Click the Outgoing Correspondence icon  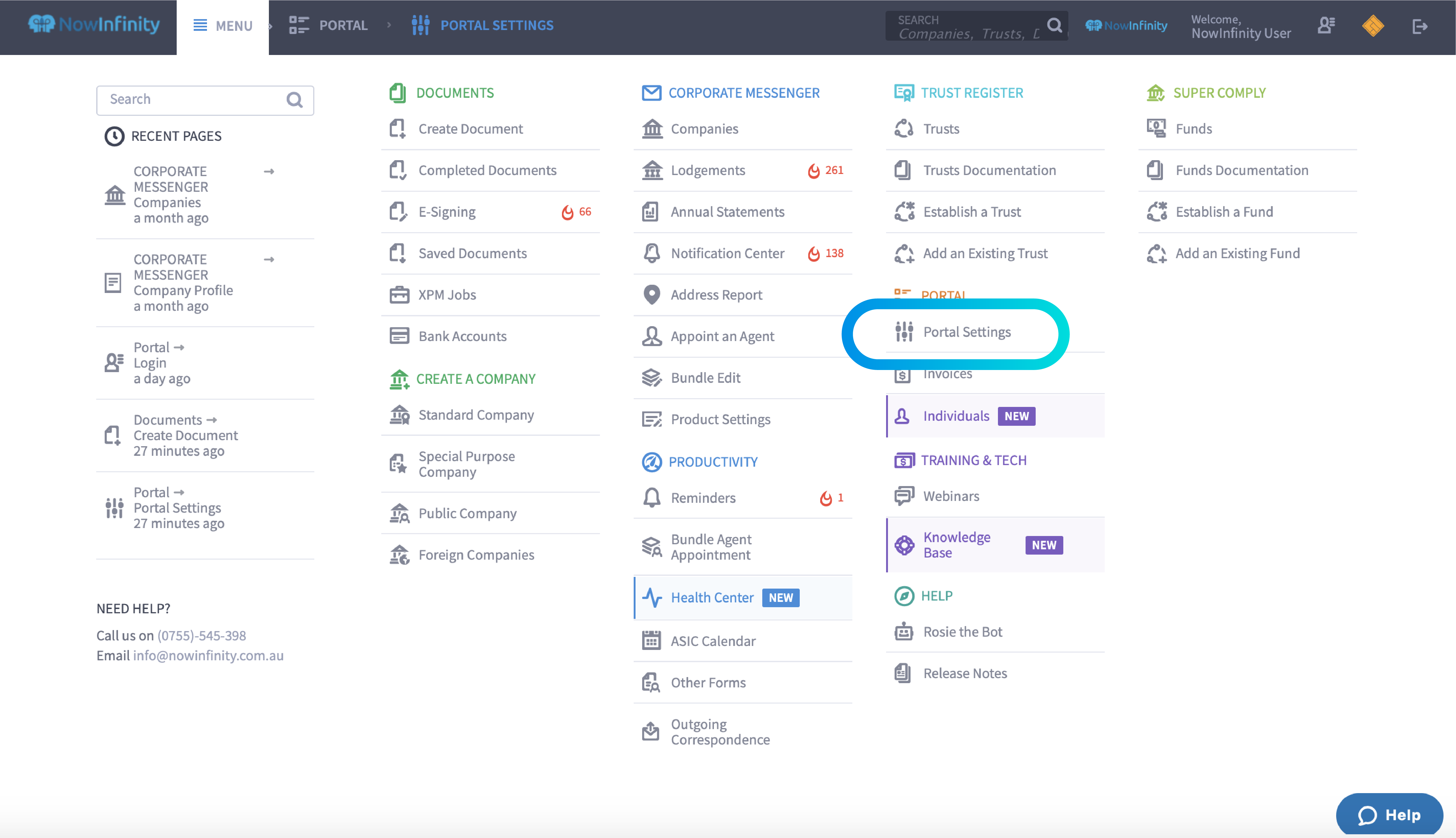point(651,731)
